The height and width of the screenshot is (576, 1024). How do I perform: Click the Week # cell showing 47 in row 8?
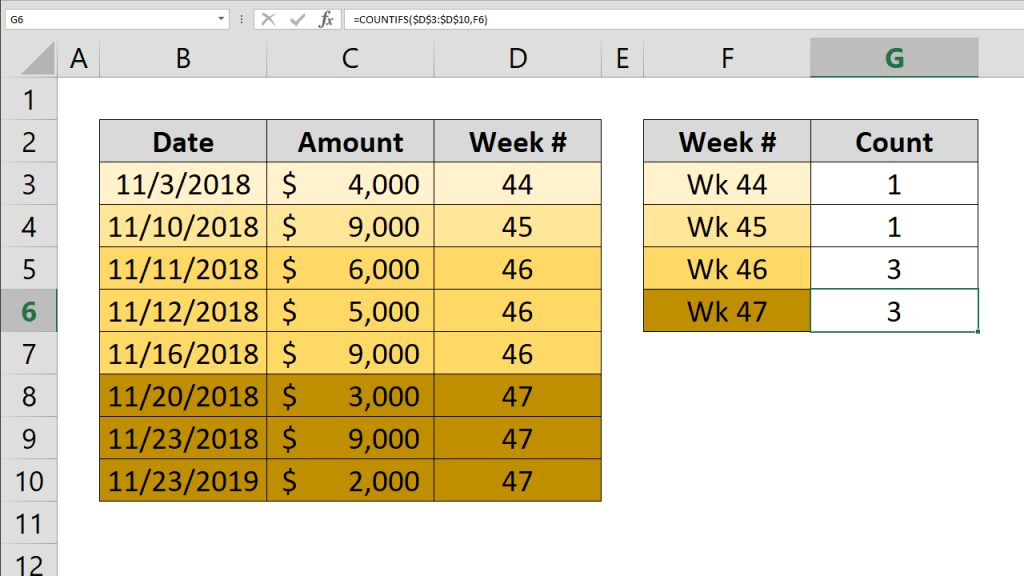click(517, 395)
